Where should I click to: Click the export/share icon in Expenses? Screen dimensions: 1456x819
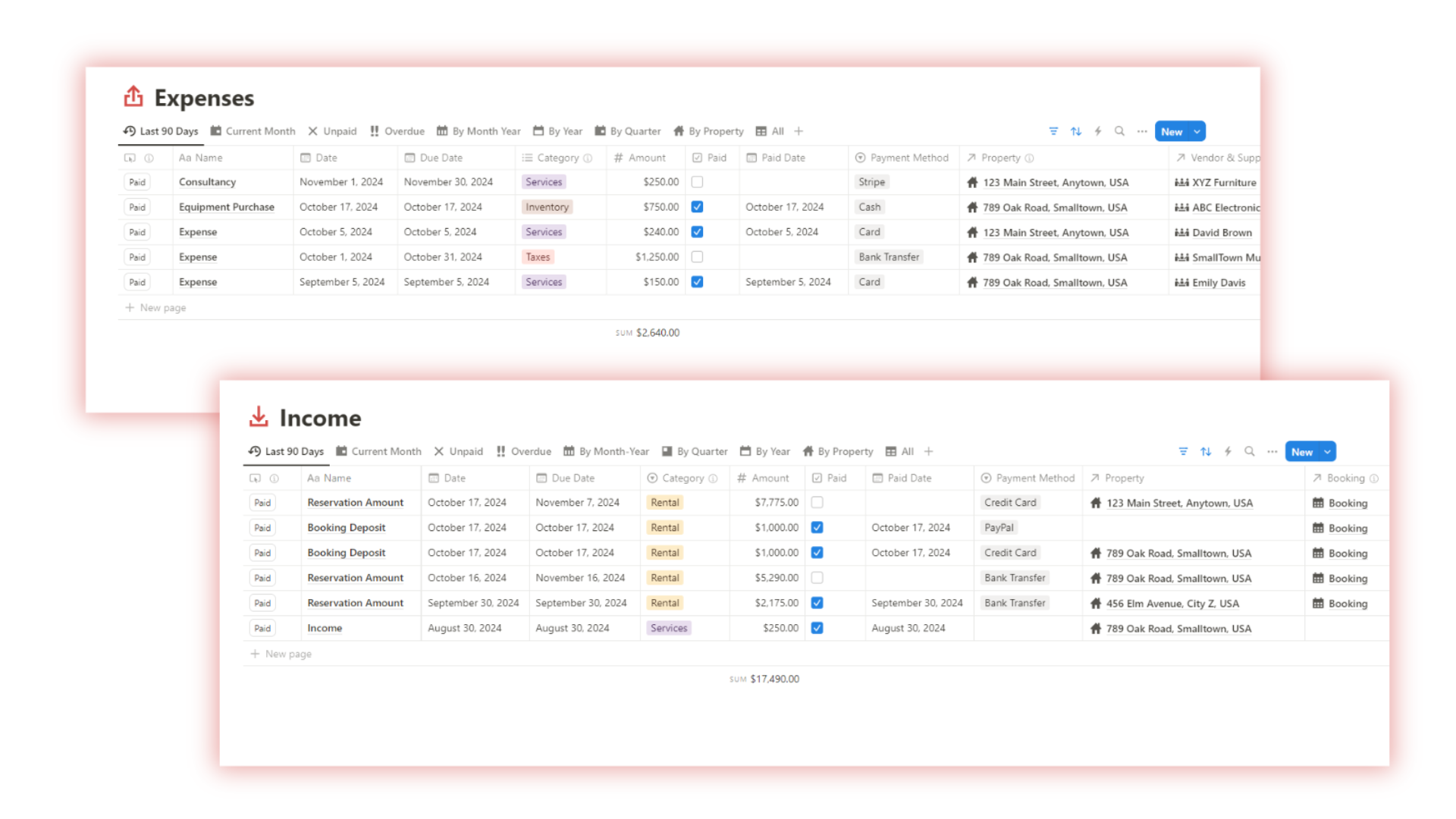click(x=134, y=97)
